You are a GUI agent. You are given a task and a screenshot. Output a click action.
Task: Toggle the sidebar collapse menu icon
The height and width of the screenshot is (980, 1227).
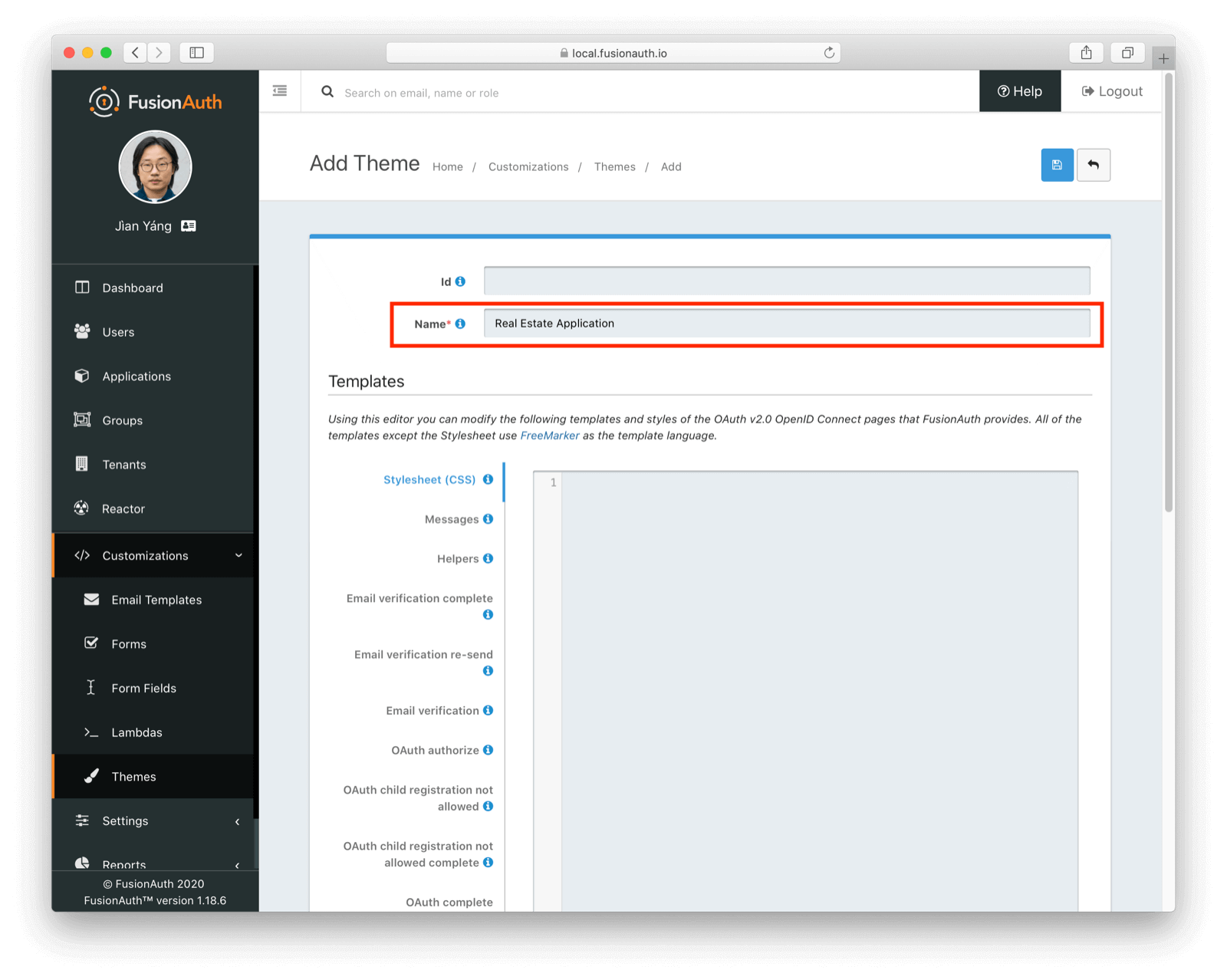pos(280,91)
